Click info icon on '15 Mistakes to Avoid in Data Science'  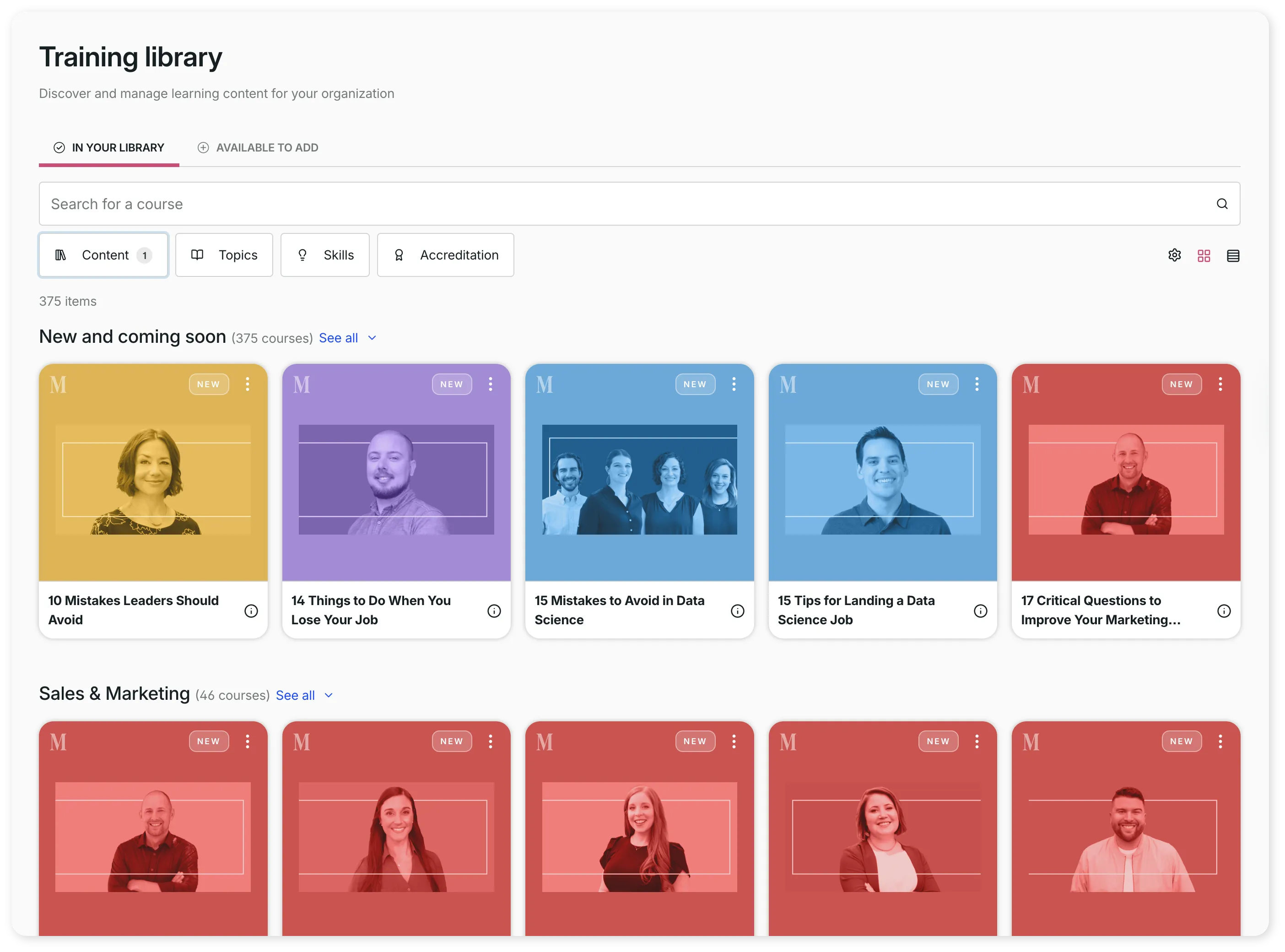pos(738,611)
